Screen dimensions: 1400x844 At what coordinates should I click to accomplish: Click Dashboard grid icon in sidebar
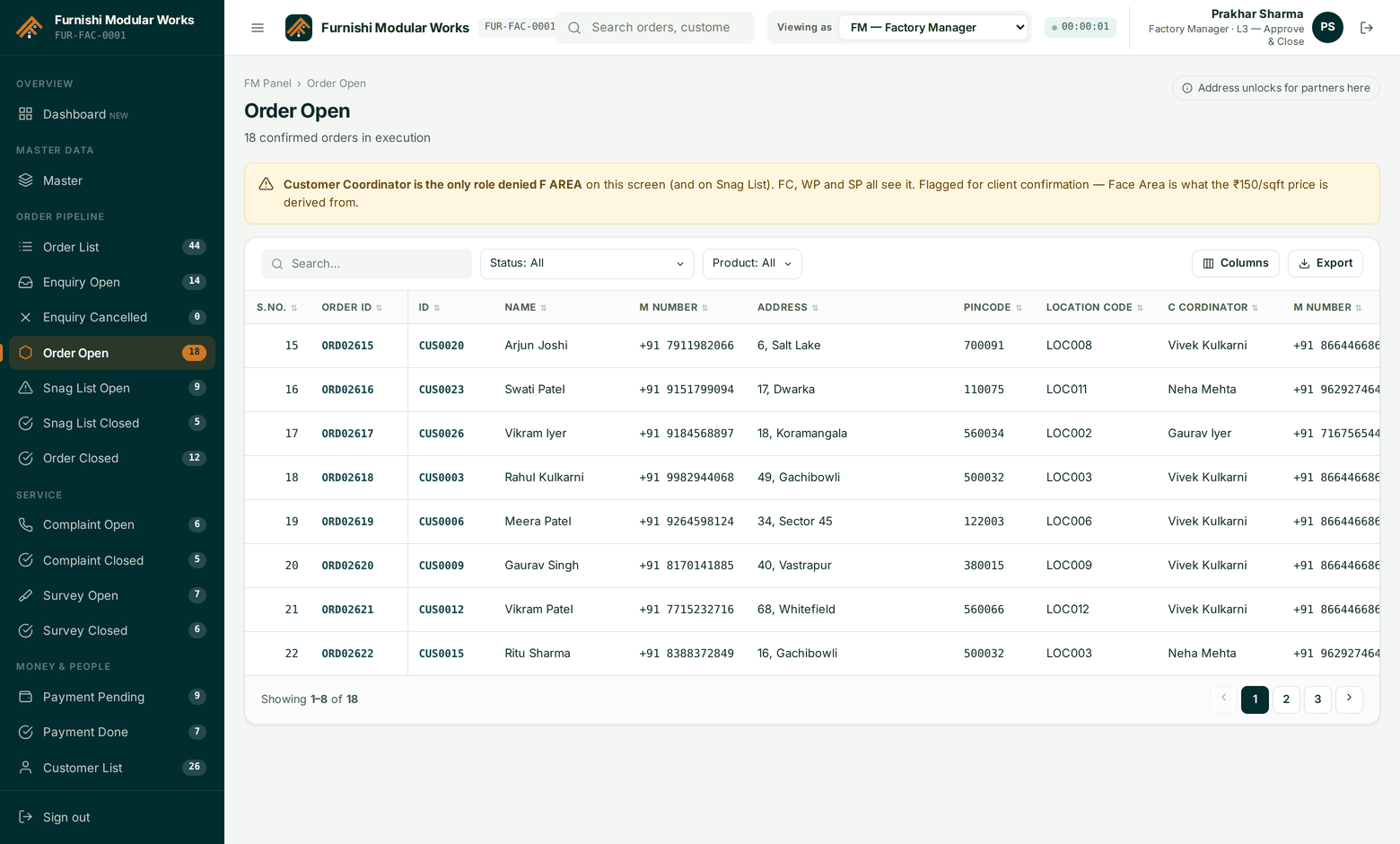coord(26,114)
